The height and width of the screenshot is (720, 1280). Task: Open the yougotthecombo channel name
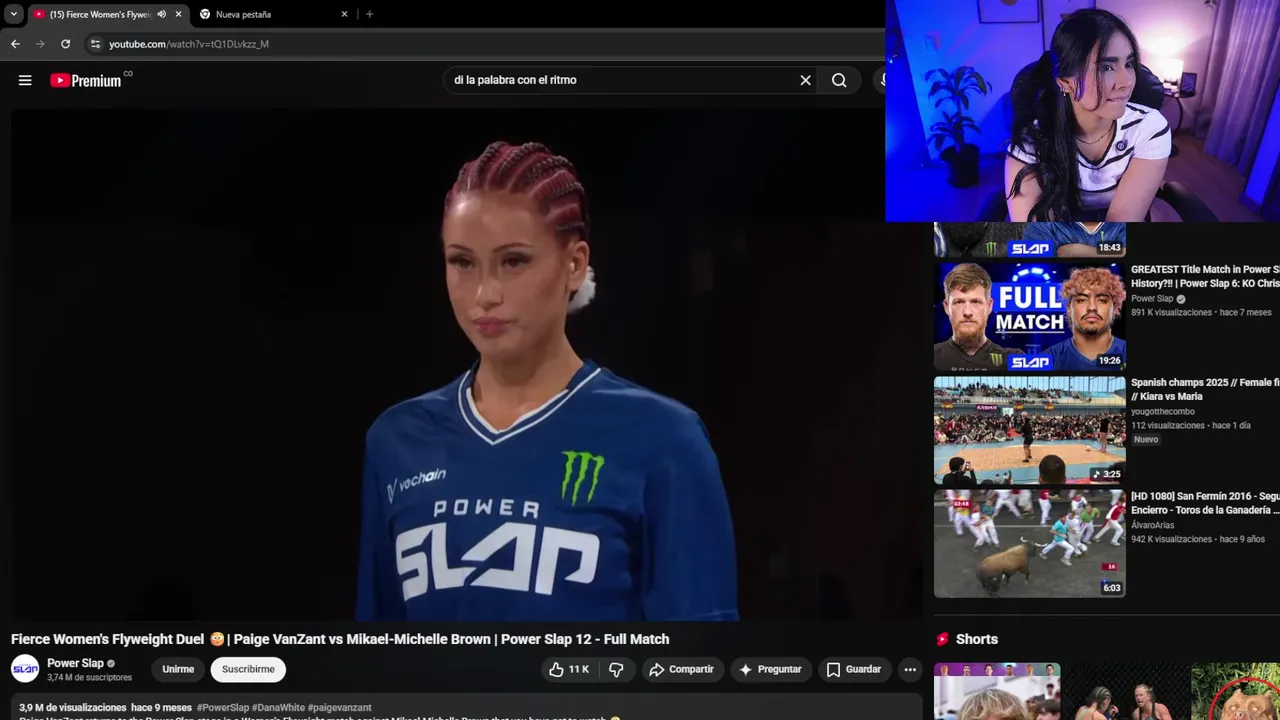coord(1163,411)
